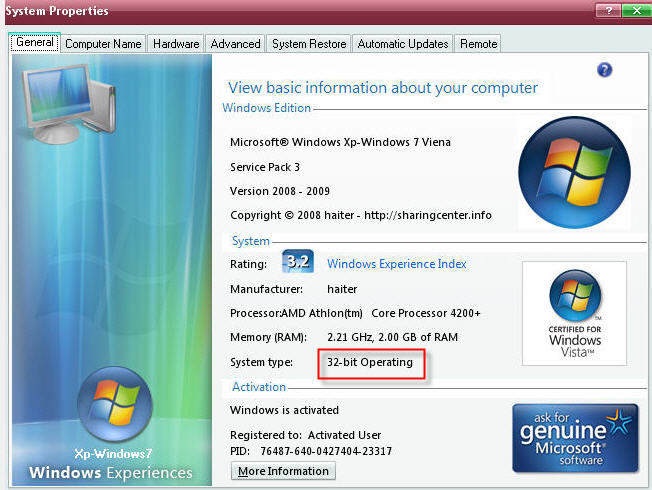Click the 'View basic information about your computer' heading
Screen dimensions: 652x490
click(x=383, y=87)
